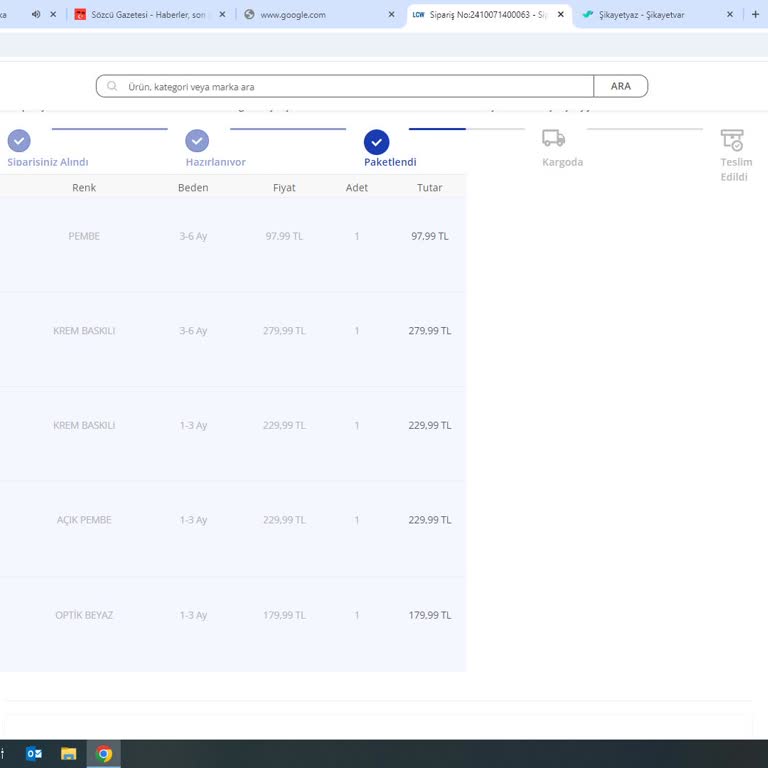This screenshot has width=768, height=768.
Task: Click the Teslim Edildi package icon
Action: click(732, 140)
